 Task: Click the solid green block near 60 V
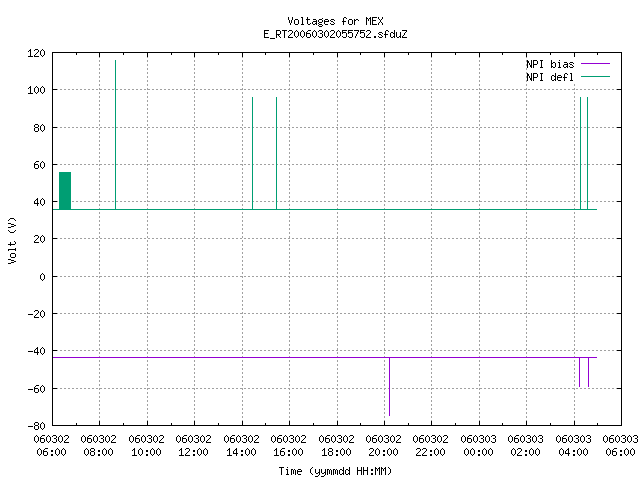(65, 191)
